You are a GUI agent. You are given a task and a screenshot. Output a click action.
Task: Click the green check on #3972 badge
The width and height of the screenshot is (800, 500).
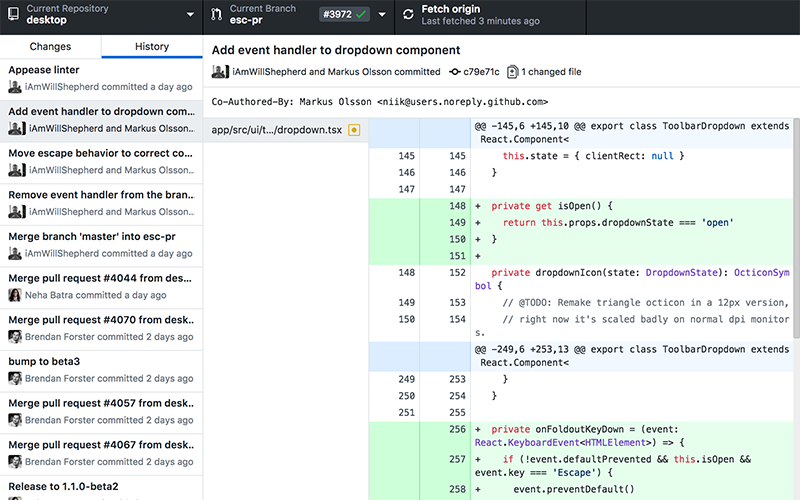pos(361,14)
